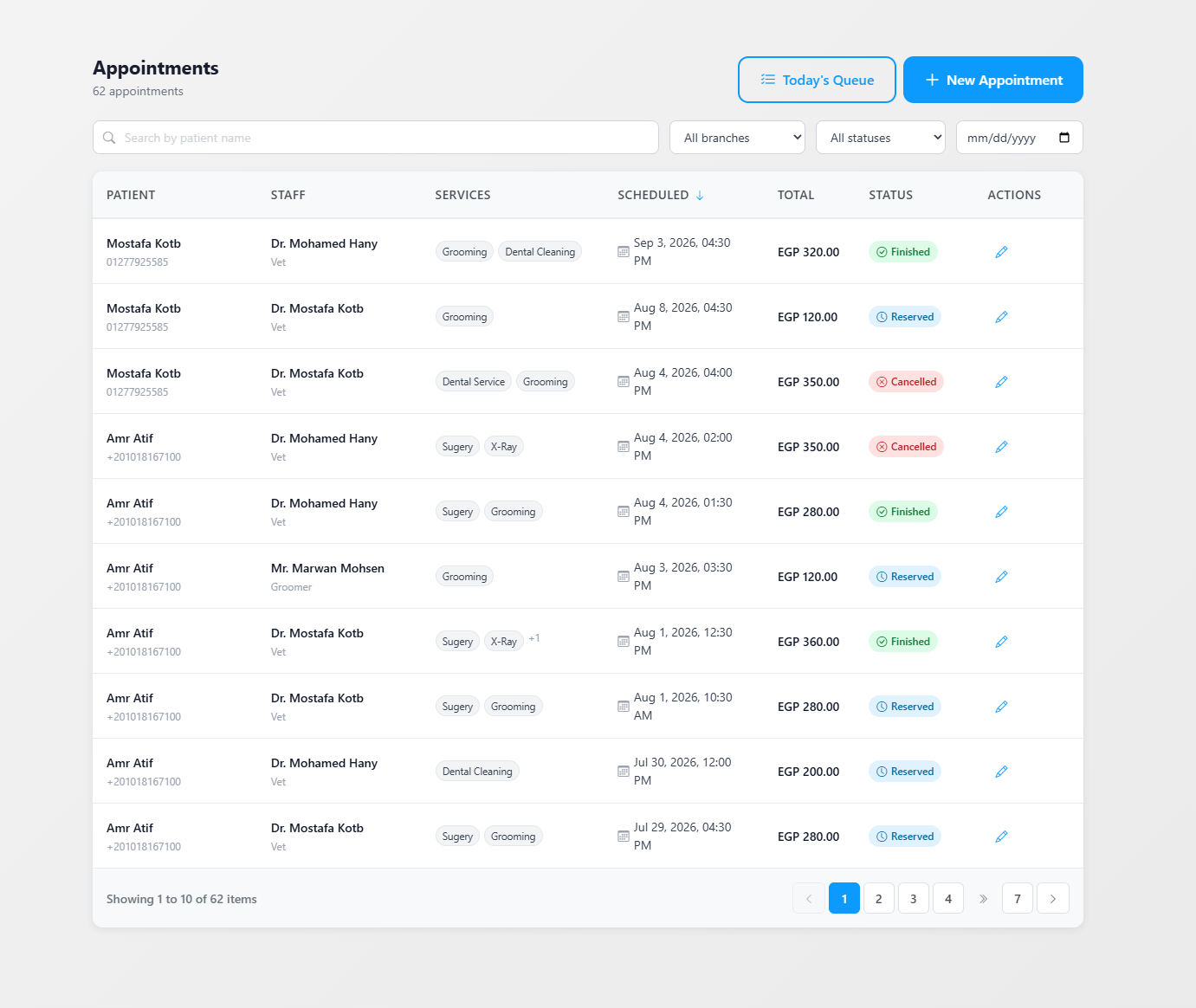Click the PATIENT column header
This screenshot has width=1196, height=1008.
131,196
